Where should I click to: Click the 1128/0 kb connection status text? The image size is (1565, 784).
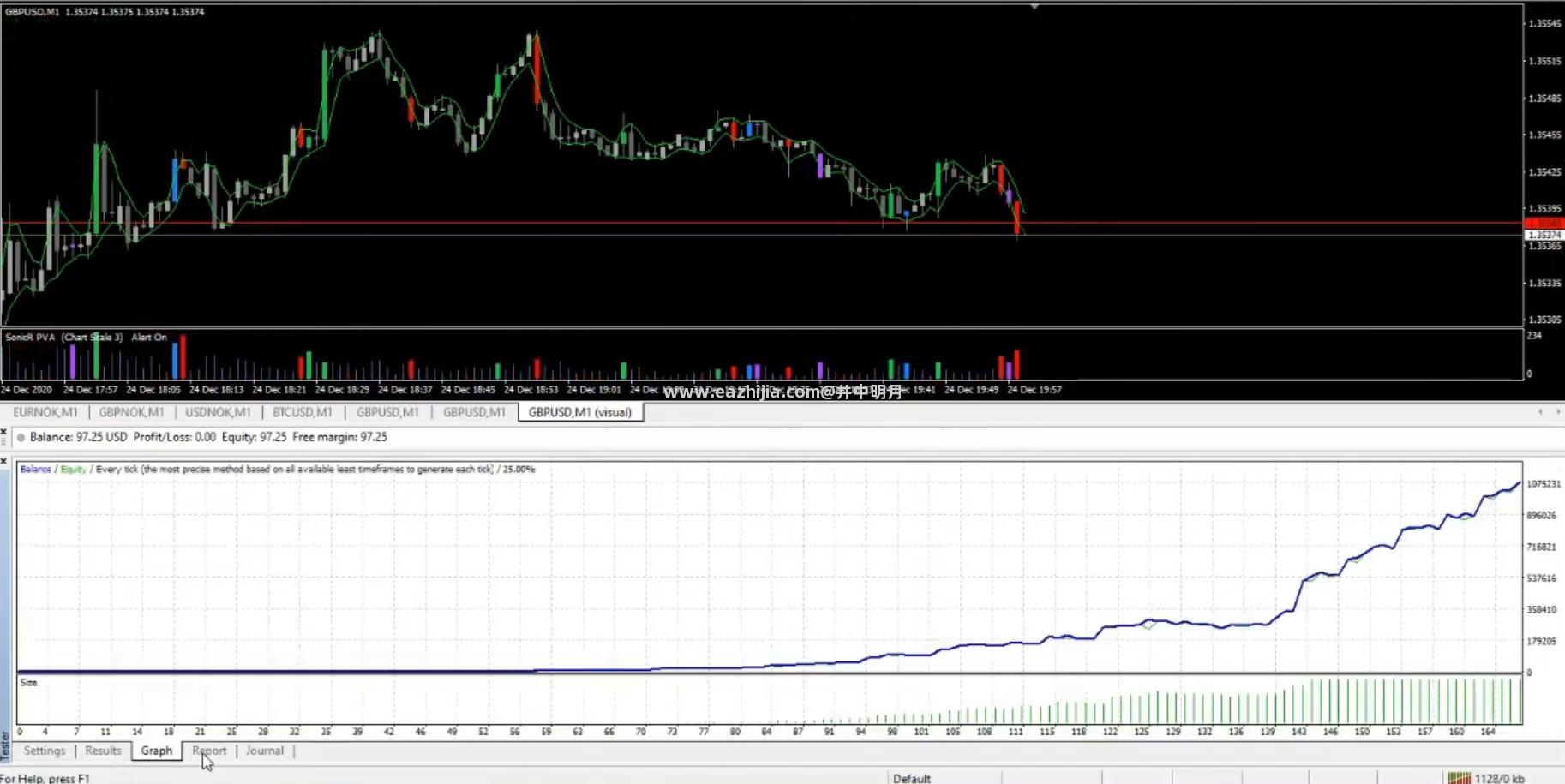click(1500, 778)
